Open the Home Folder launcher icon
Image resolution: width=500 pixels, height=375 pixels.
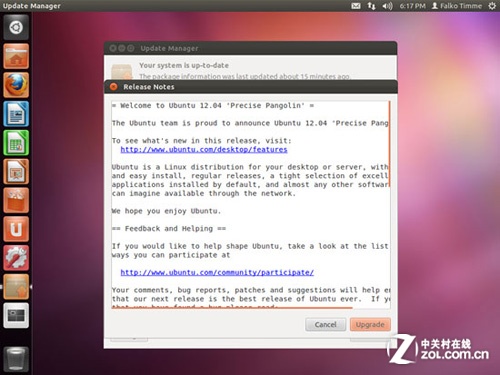point(16,56)
